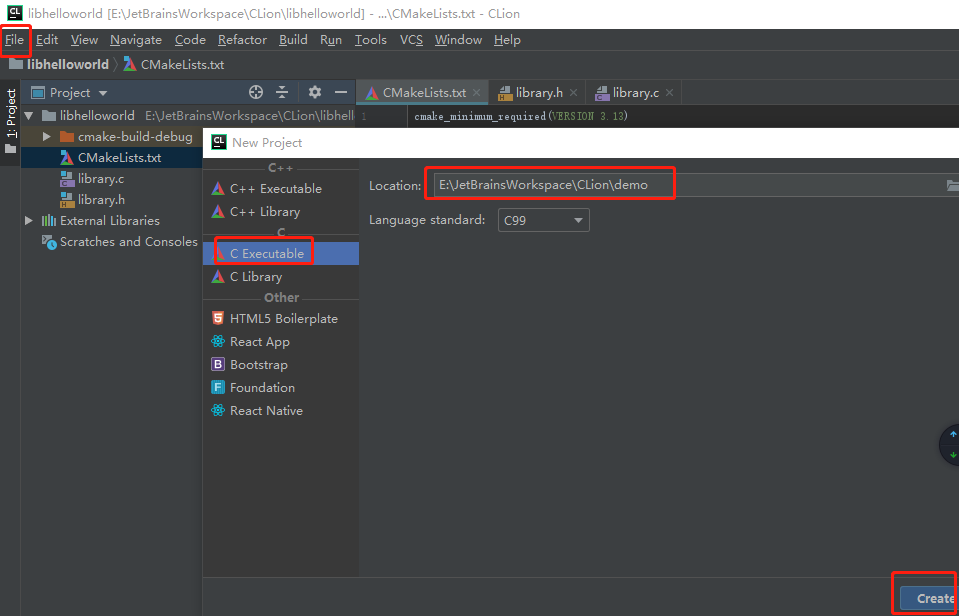Click the folder icon in Project tool stripe
The image size is (959, 616).
(x=11, y=149)
